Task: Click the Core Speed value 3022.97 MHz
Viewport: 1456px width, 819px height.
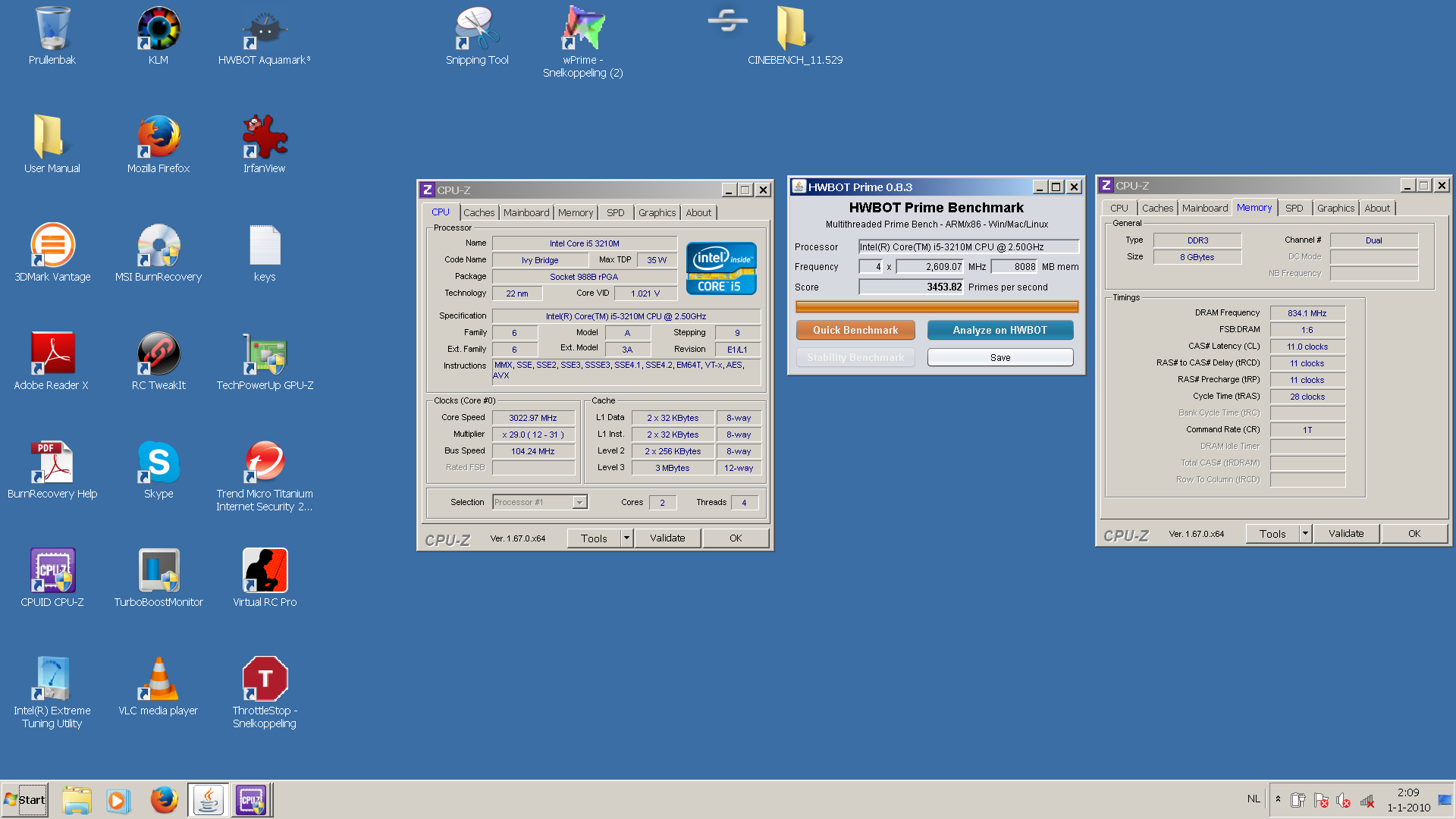Action: coord(533,419)
